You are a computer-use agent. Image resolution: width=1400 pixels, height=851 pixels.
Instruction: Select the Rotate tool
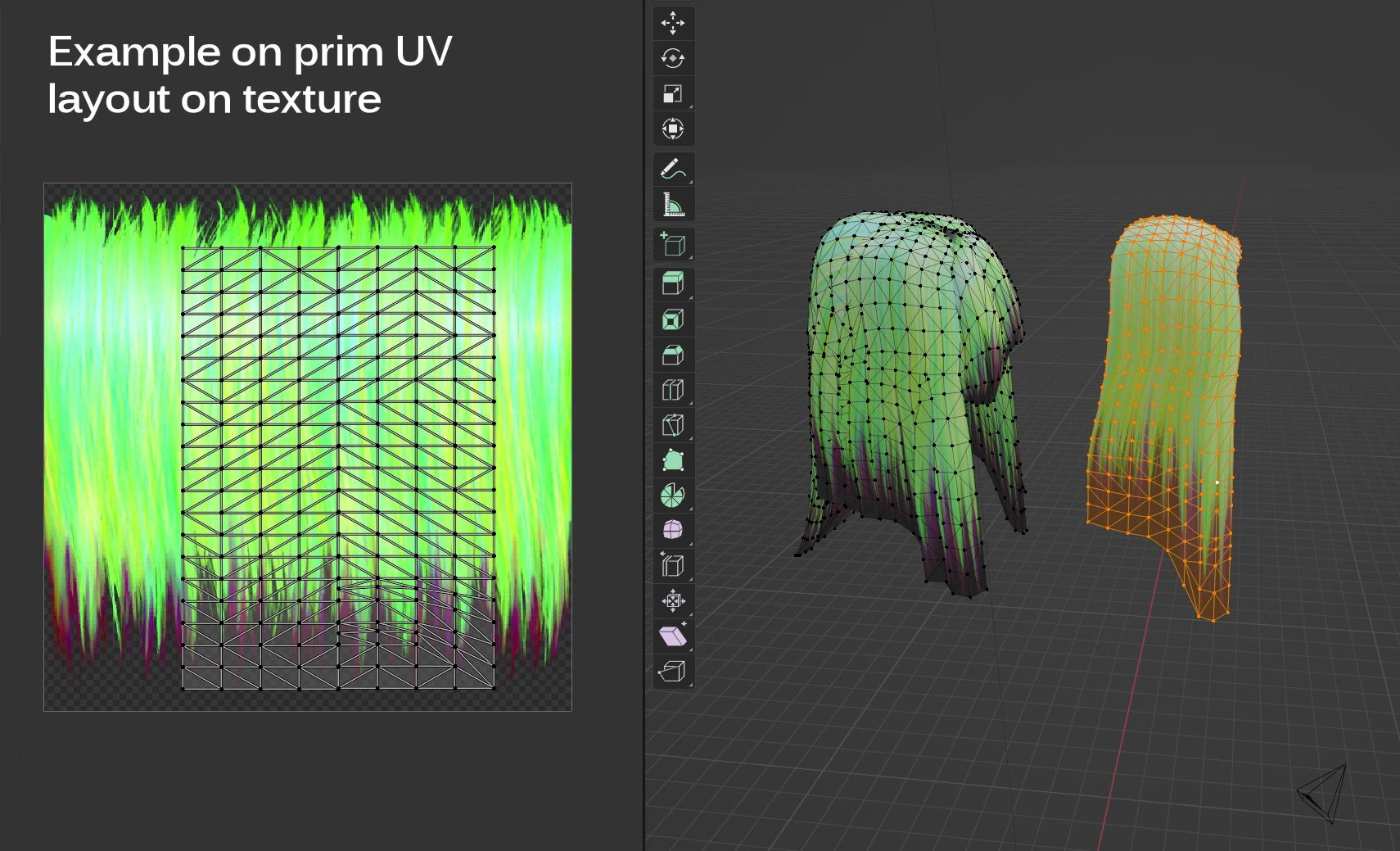pyautogui.click(x=673, y=58)
